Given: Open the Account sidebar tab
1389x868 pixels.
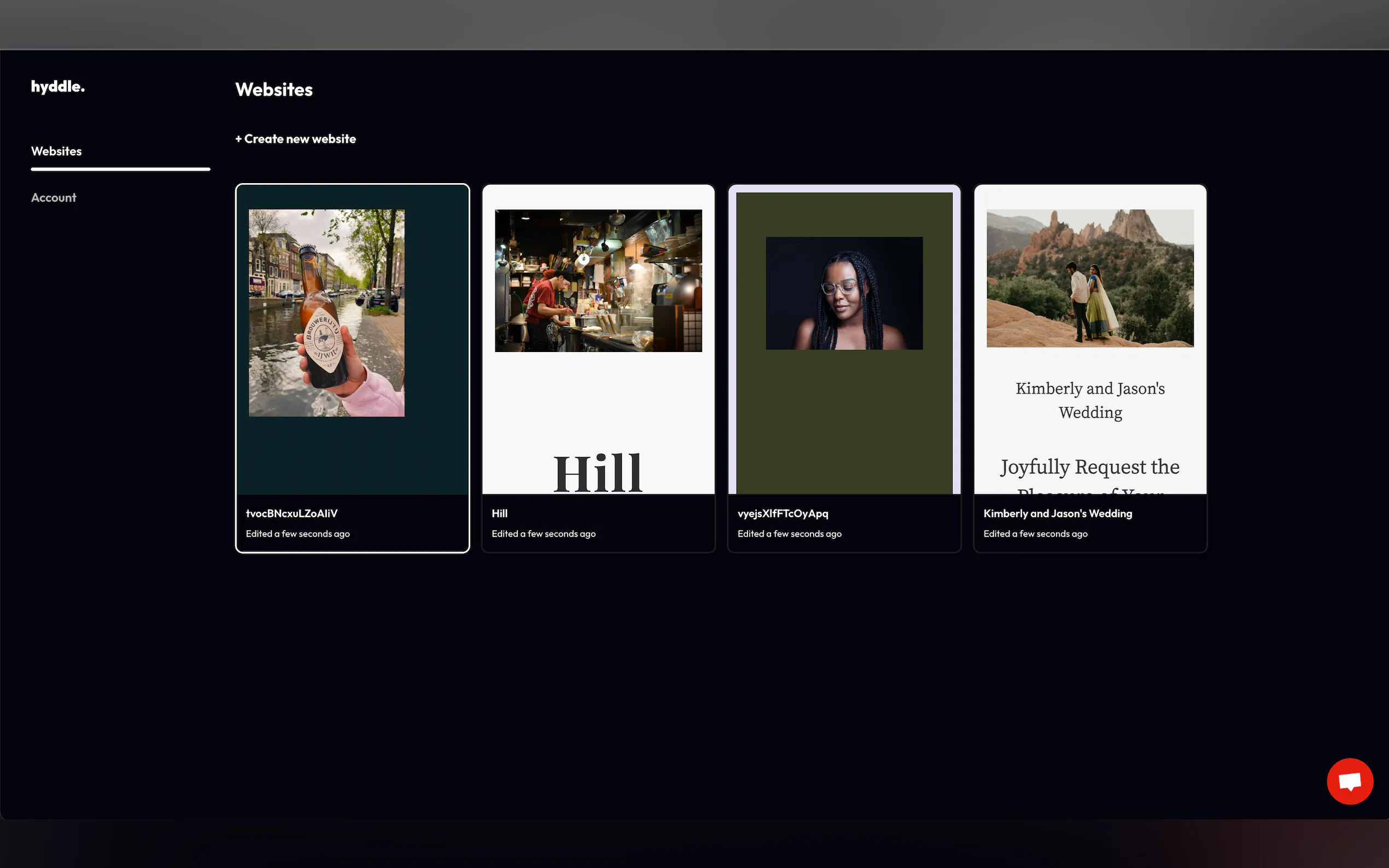Looking at the screenshot, I should (x=54, y=197).
